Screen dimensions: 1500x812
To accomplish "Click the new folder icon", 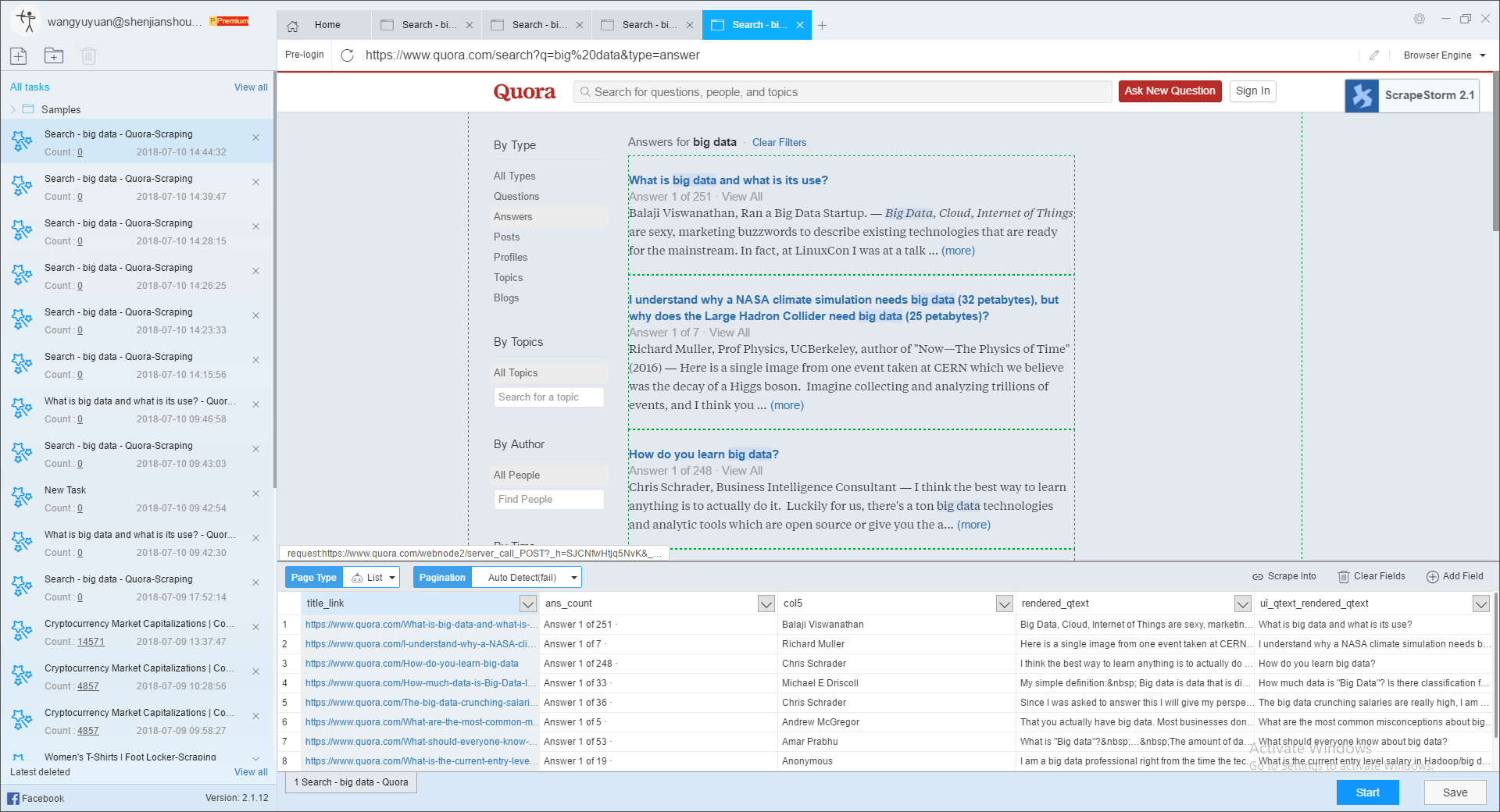I will tap(54, 55).
